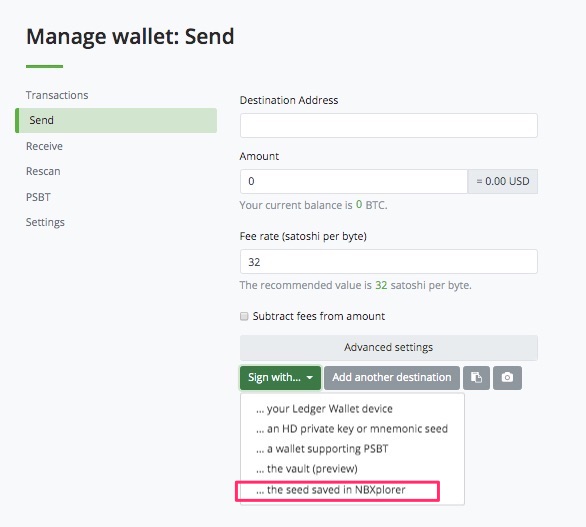Select an HD private key or mnemonic seed

[352, 429]
